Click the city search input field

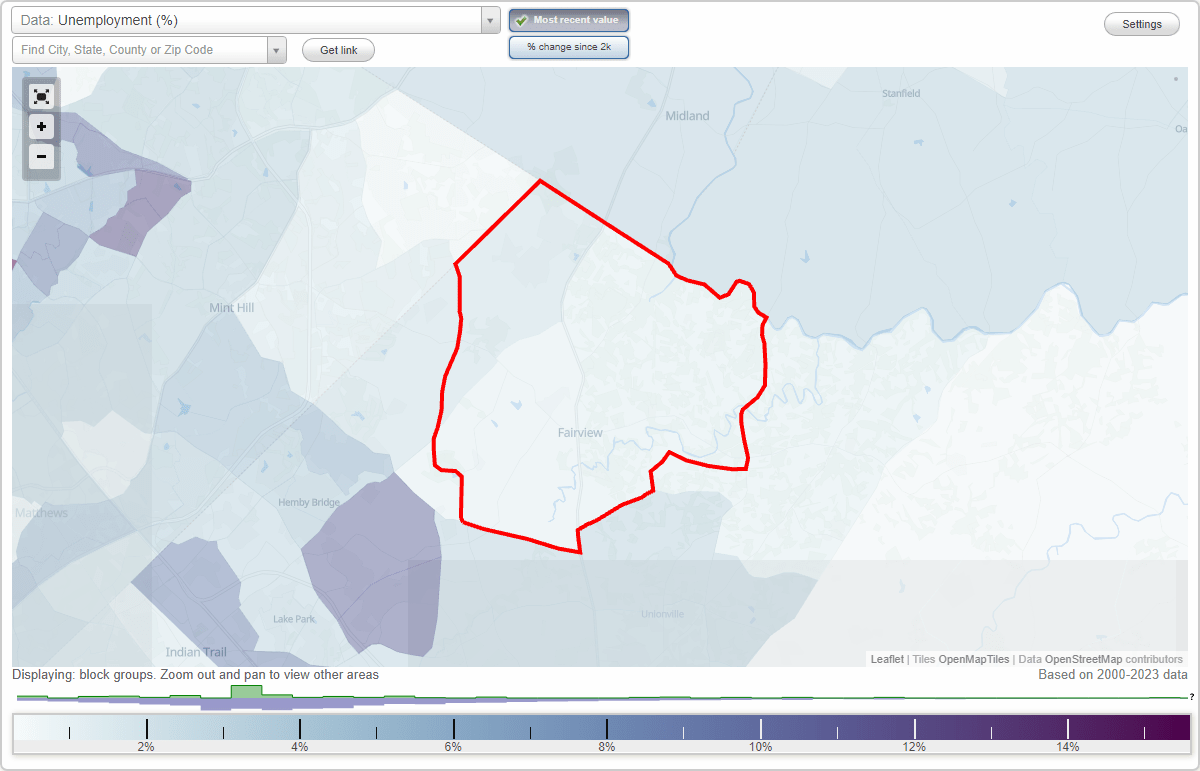click(140, 49)
